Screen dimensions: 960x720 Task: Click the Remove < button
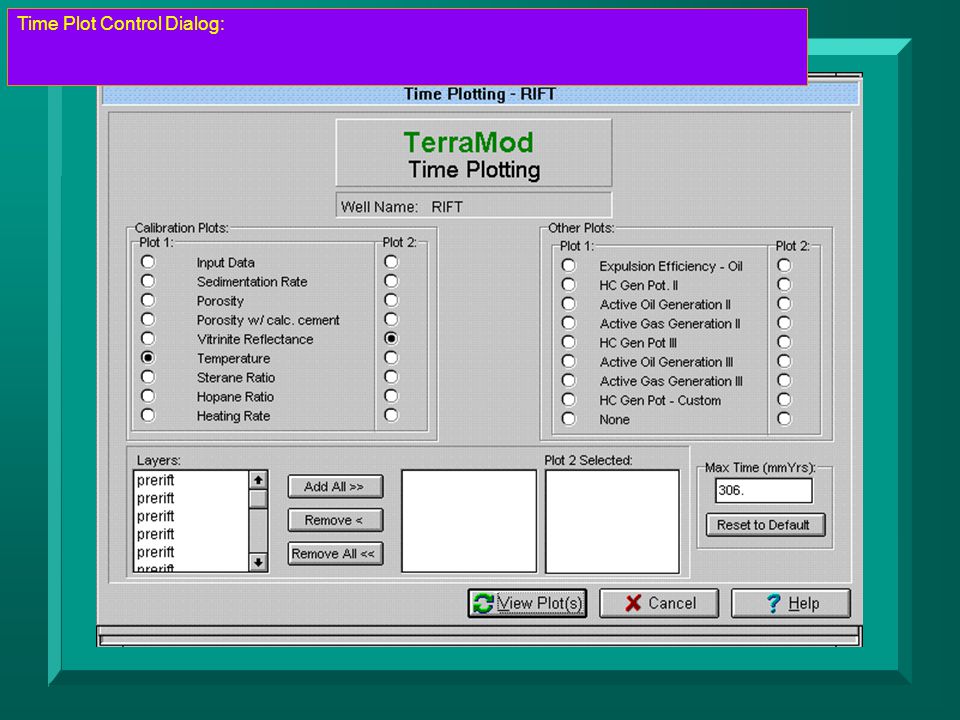click(336, 520)
